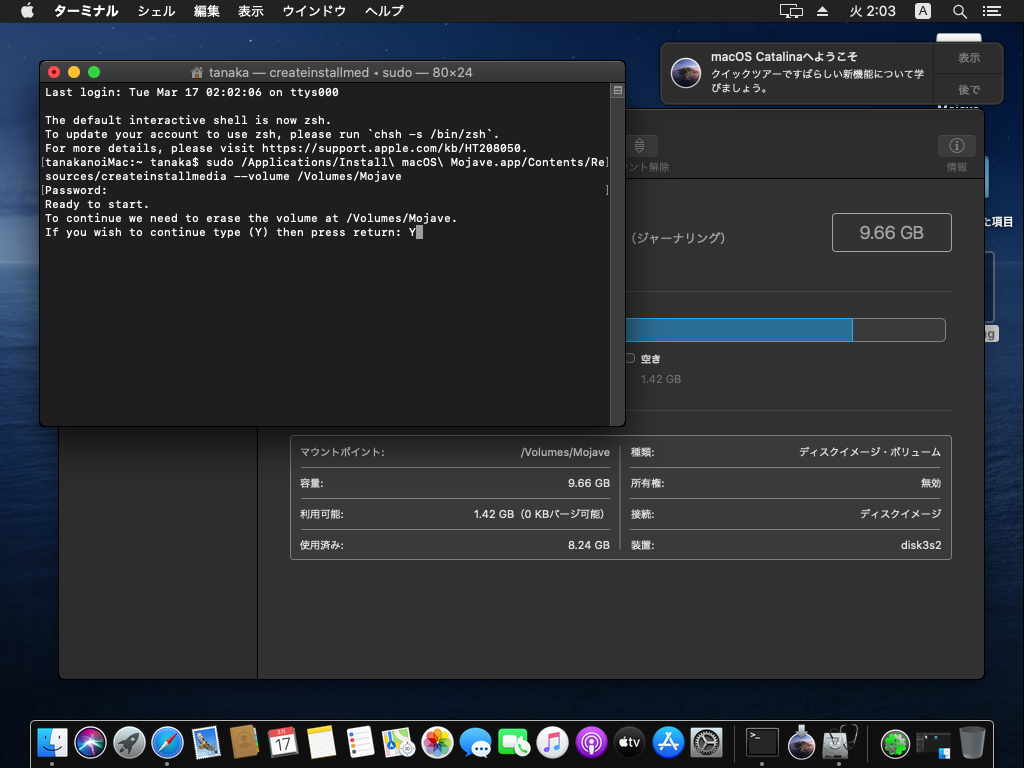1024x768 pixels.
Task: Click Disk Utility info (情報) toolbar icon
Action: pos(957,146)
